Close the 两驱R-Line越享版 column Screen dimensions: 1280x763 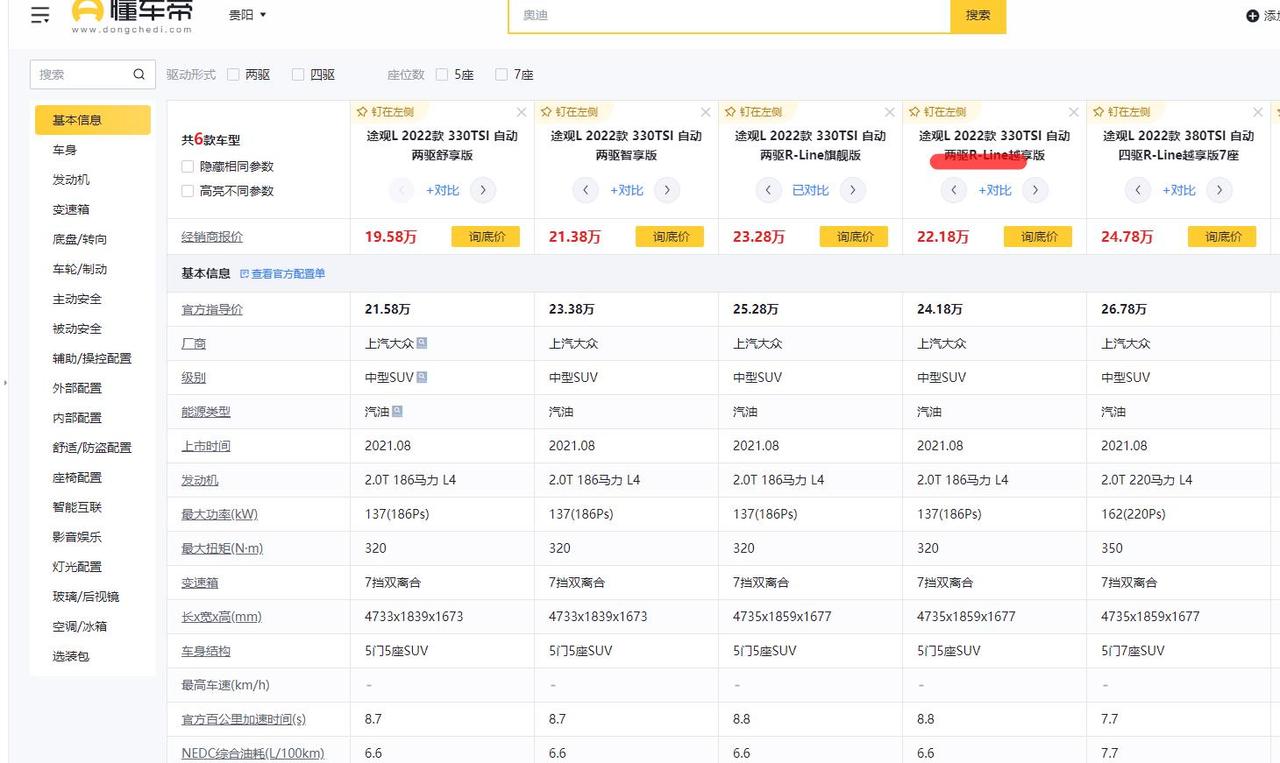(1073, 112)
